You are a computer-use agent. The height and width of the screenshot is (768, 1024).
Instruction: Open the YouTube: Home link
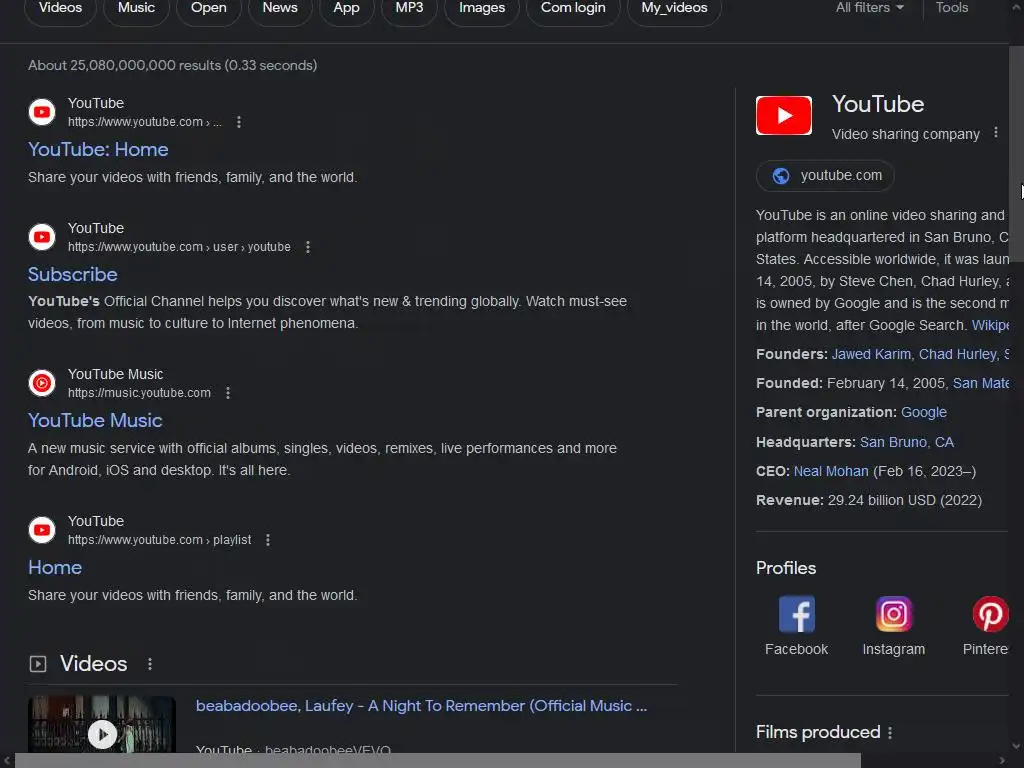[98, 150]
